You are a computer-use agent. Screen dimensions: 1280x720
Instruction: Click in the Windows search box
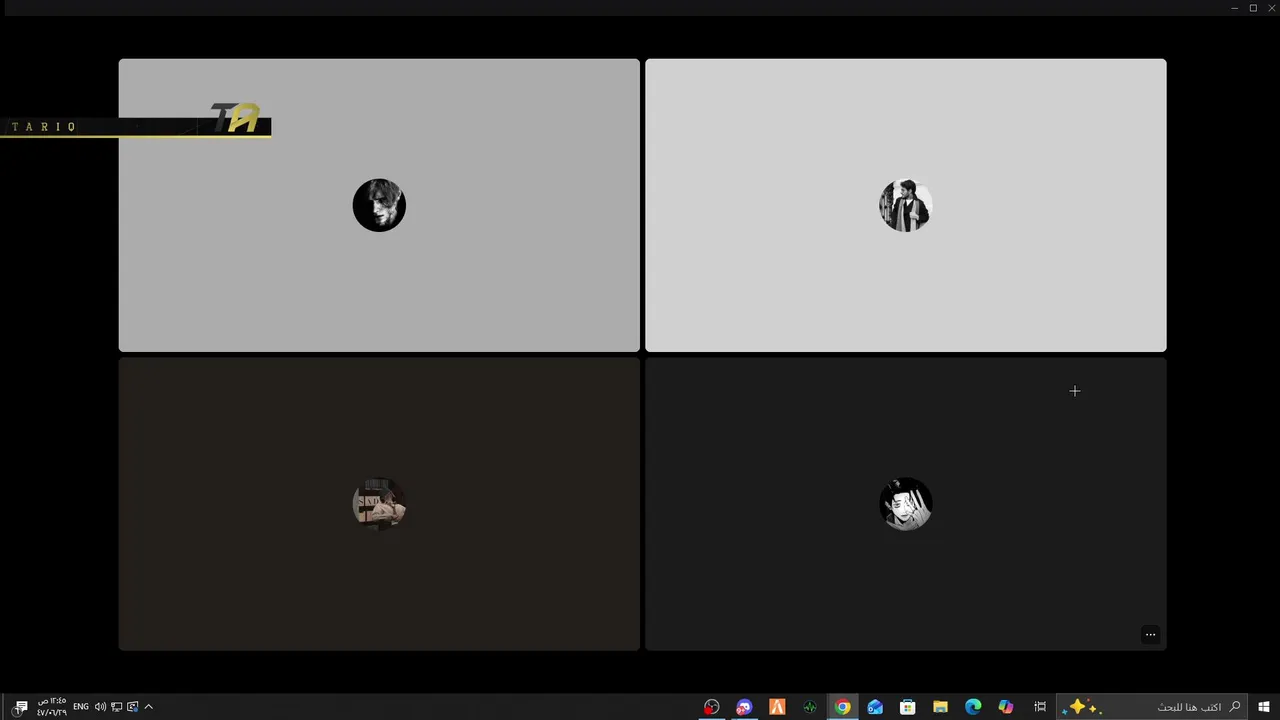[x=1153, y=707]
